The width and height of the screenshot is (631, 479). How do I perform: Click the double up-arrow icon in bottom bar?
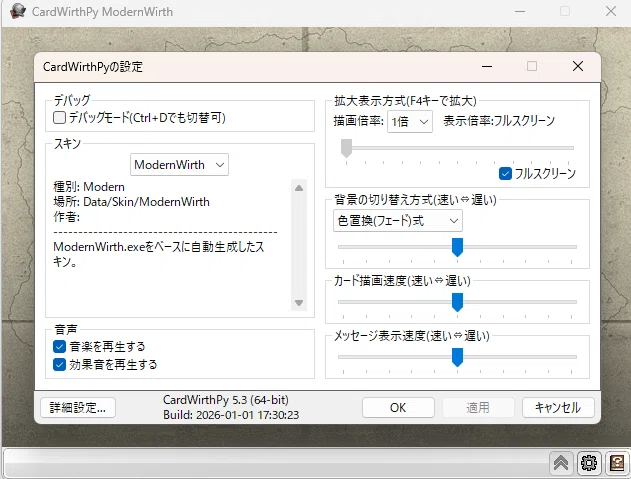point(561,463)
